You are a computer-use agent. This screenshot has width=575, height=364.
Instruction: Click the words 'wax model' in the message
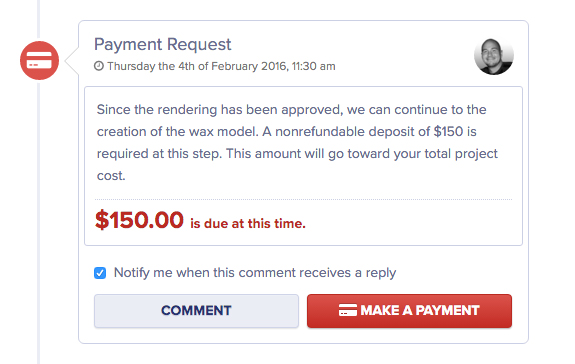[x=224, y=132]
